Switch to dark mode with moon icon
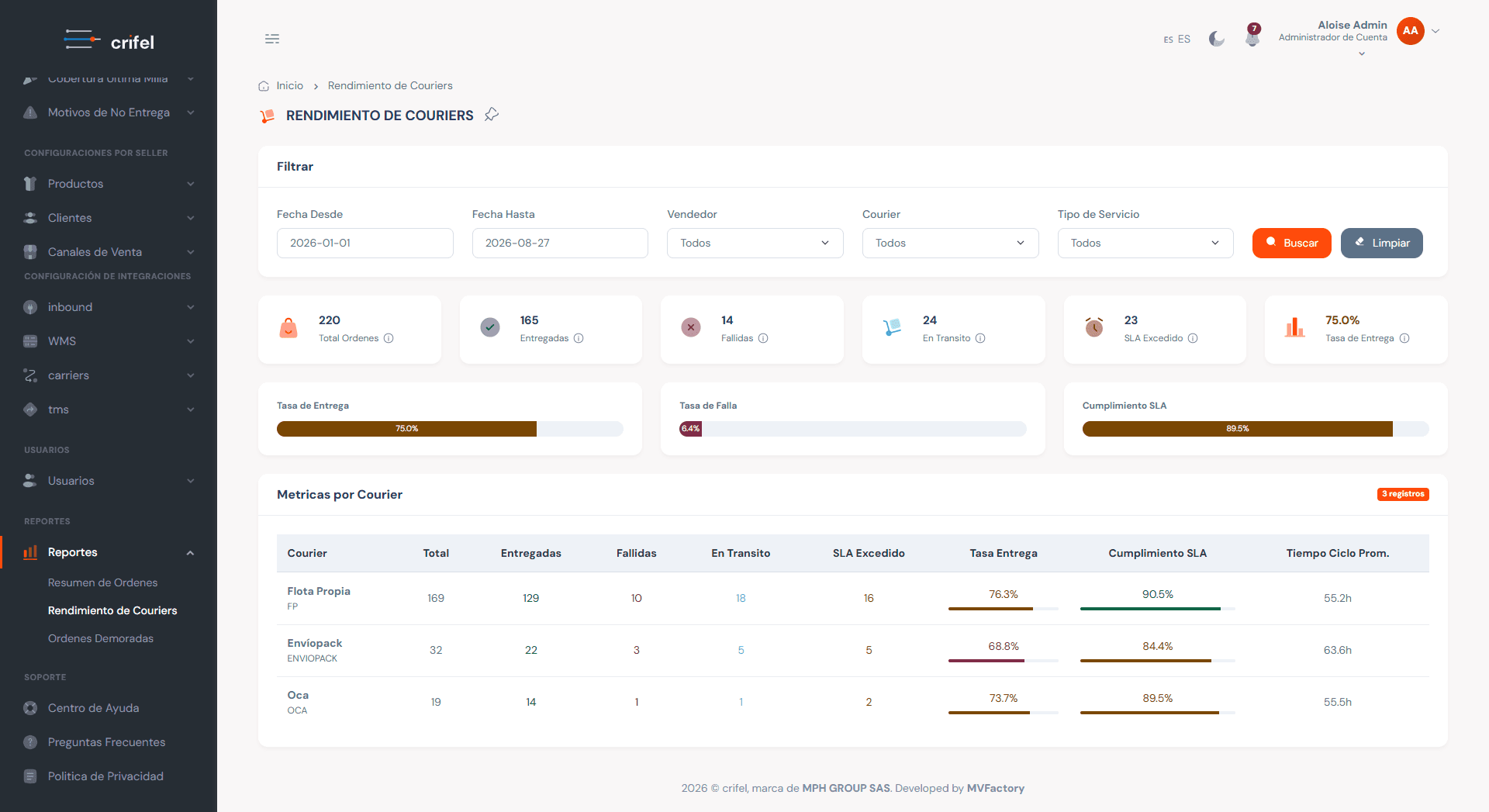This screenshot has width=1489, height=812. (x=1217, y=39)
